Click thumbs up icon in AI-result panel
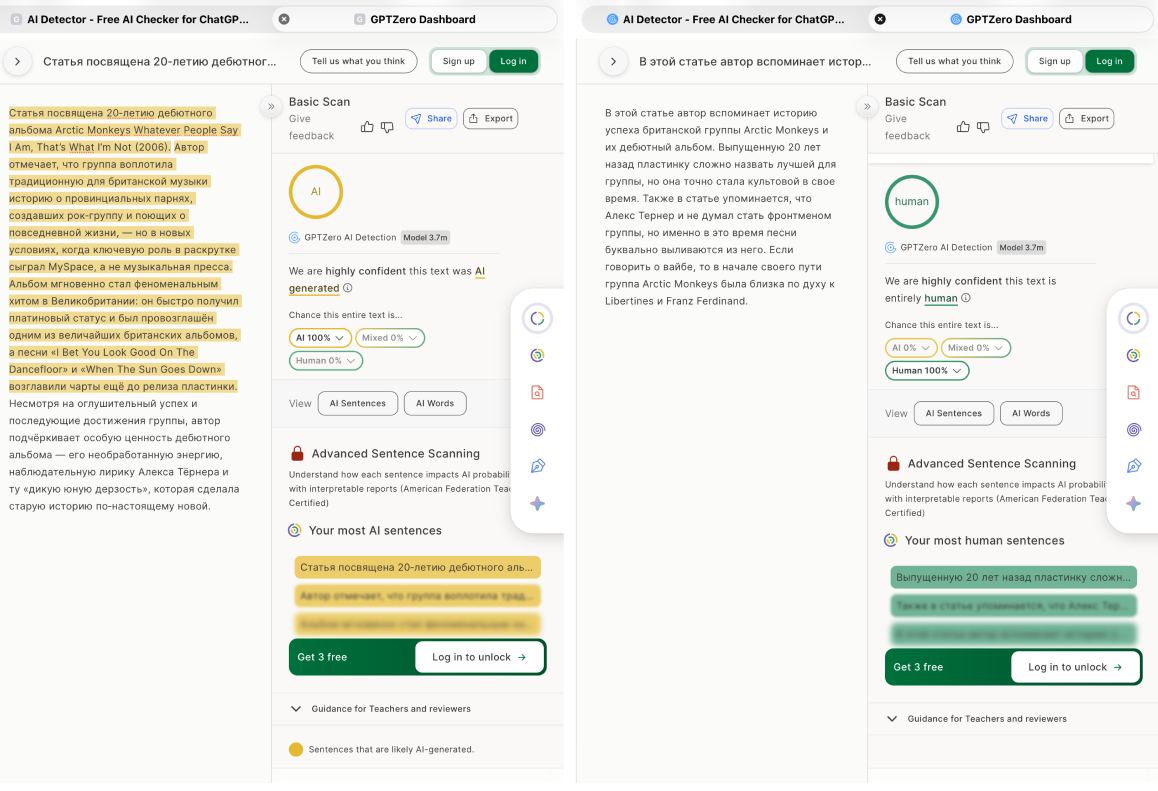Screen dimensions: 1158x791 pos(367,127)
